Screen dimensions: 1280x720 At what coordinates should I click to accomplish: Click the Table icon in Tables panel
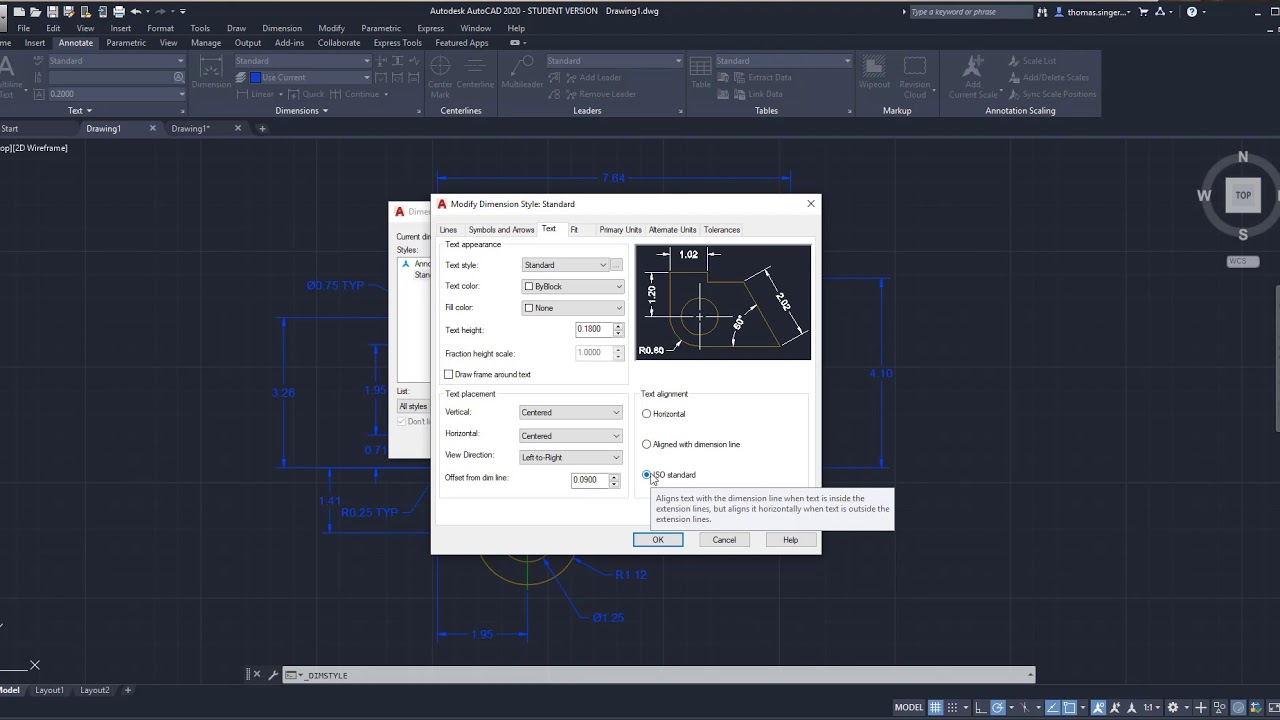coord(700,67)
